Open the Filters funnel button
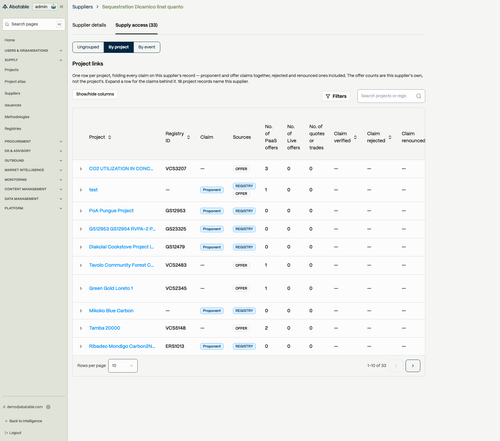 point(336,96)
